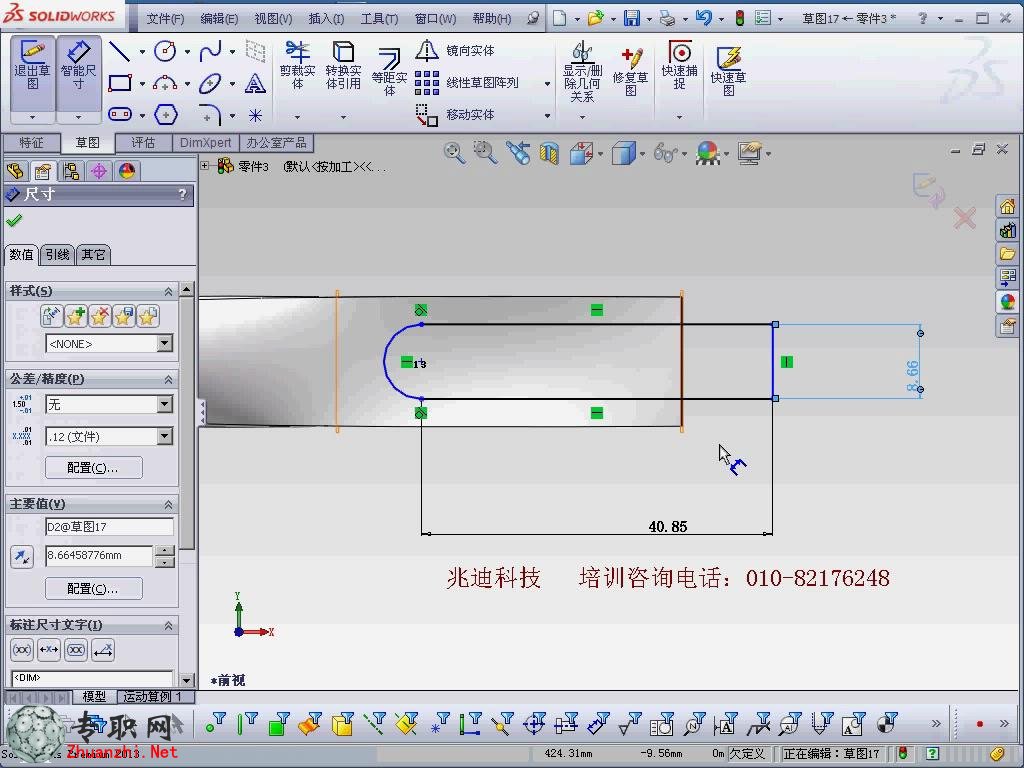Select the Spline sketch tool
Screen dimensions: 1024x768
coord(210,51)
